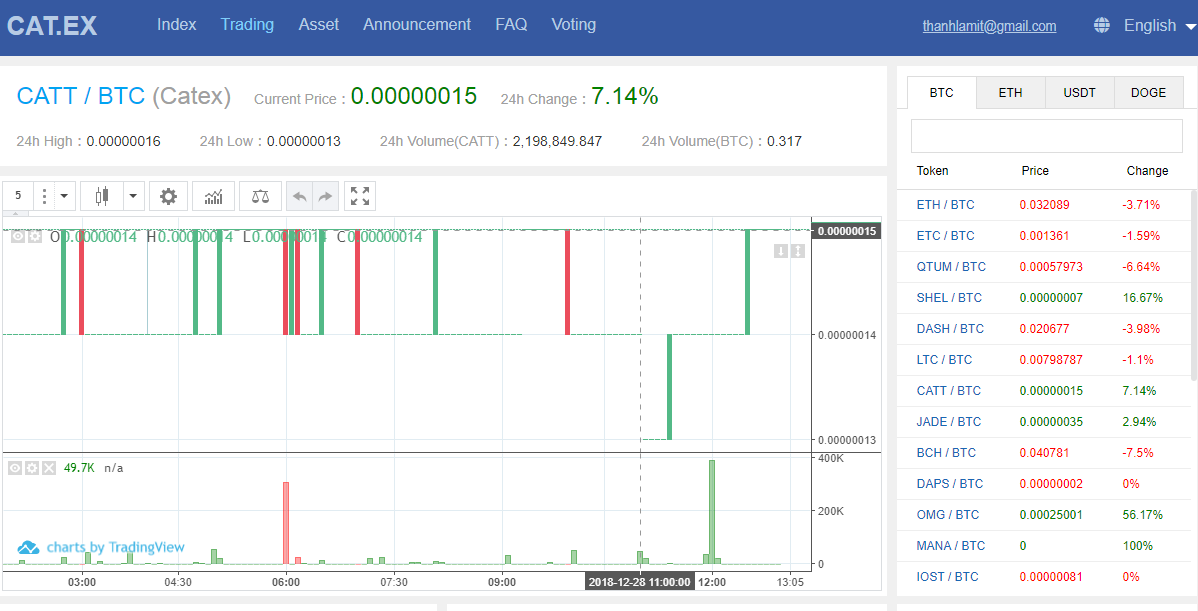Switch to the DOGE market tab
Image resolution: width=1198 pixels, height=611 pixels.
point(1148,92)
